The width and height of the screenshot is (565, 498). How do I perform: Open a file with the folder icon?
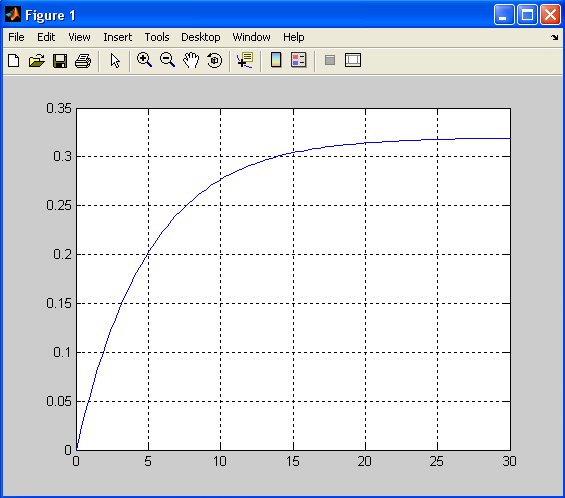click(37, 61)
